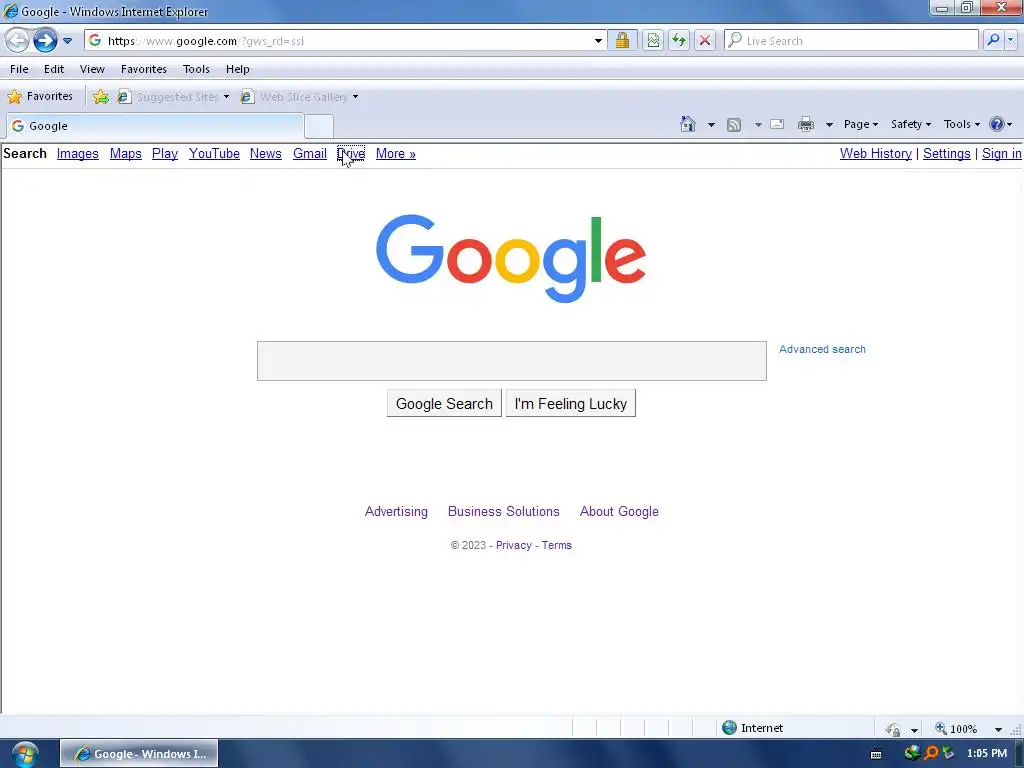1024x768 pixels.
Task: Click the Internet zone globe icon
Action: click(729, 728)
